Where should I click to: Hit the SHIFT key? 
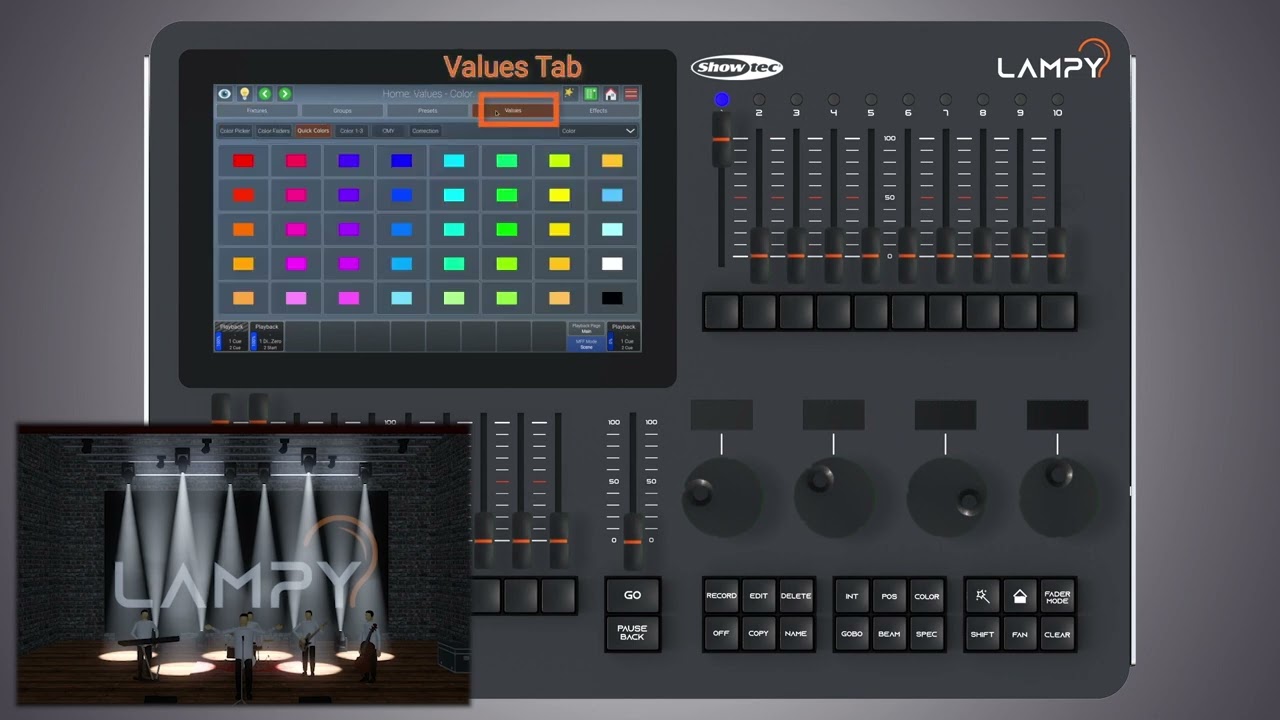[x=982, y=634]
